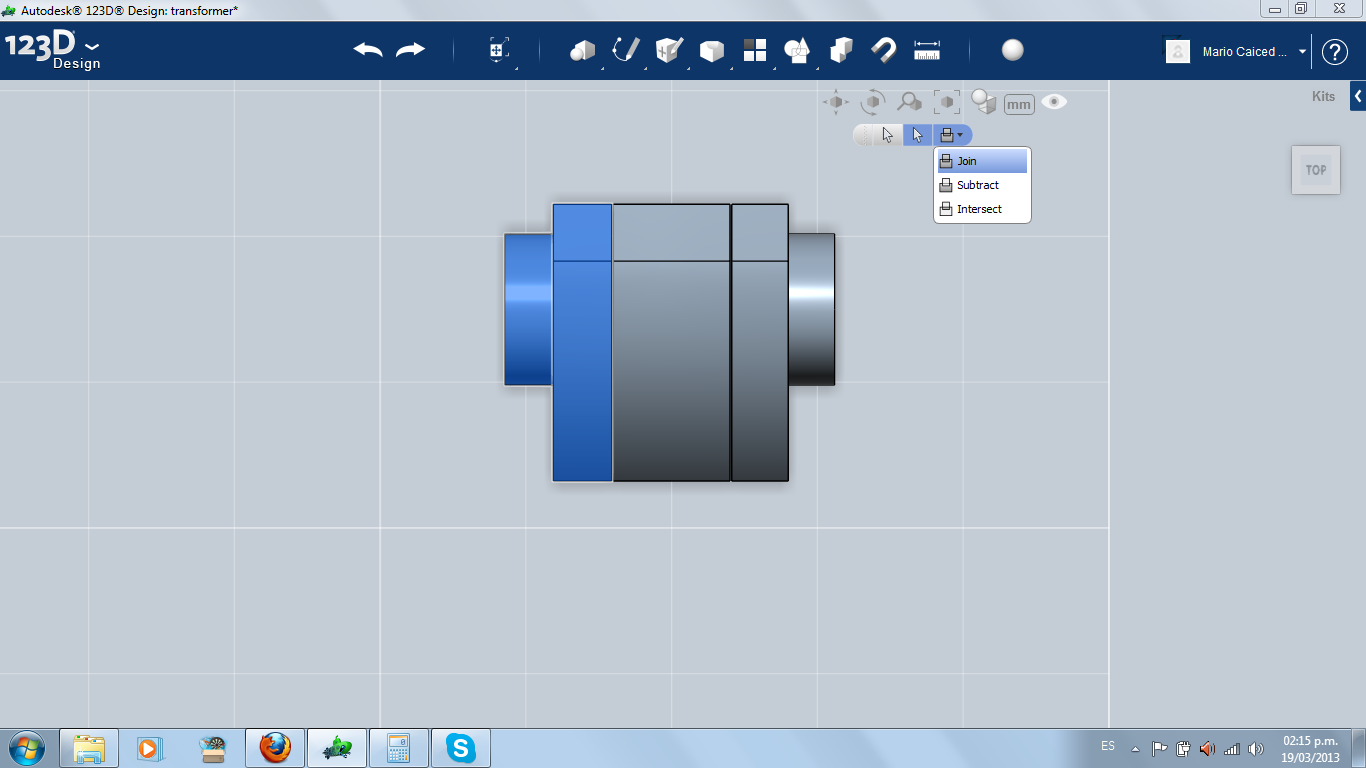Undo the last action with the Undo arrow
This screenshot has width=1366, height=768.
(x=368, y=50)
